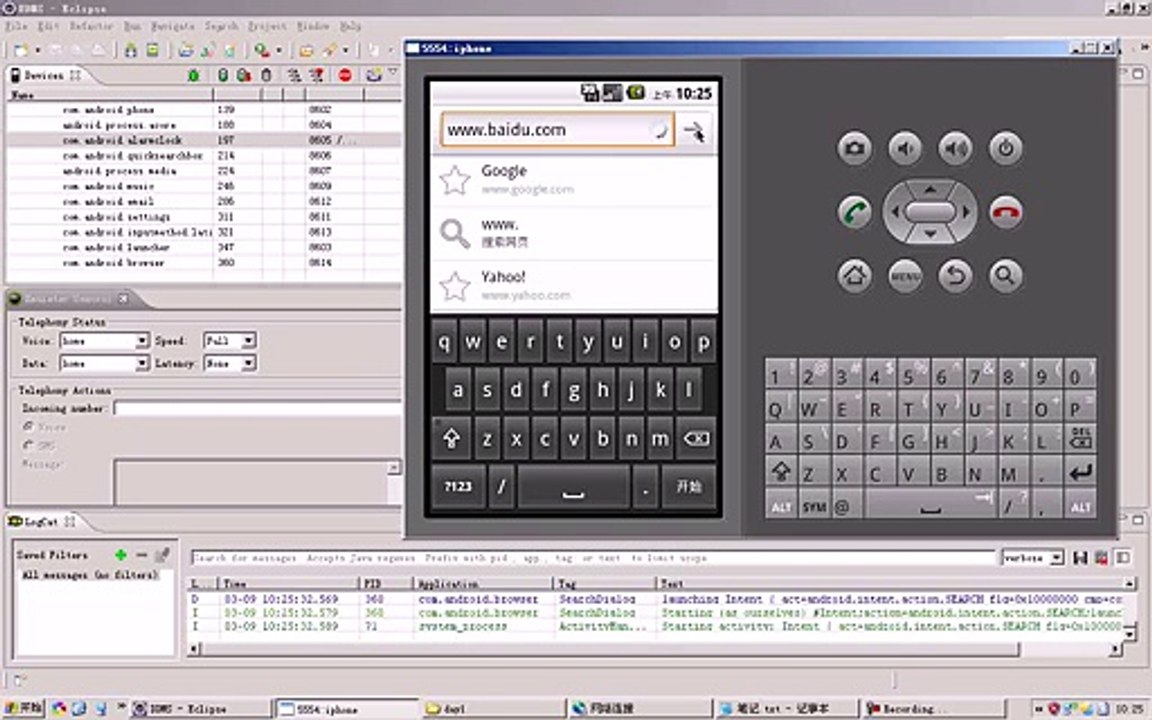1152x720 pixels.
Task: Click the emulator camera hardware button
Action: 854,148
